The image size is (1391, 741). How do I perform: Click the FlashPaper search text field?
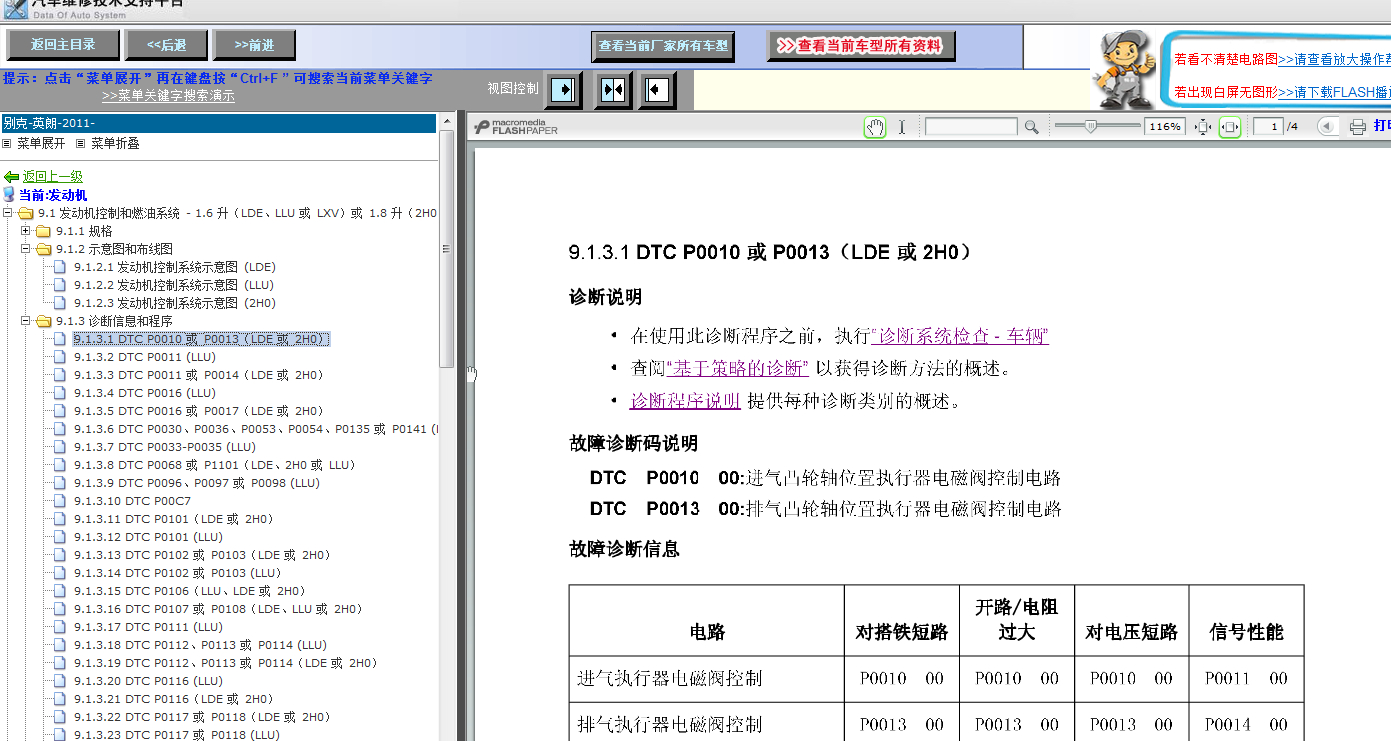click(x=972, y=127)
